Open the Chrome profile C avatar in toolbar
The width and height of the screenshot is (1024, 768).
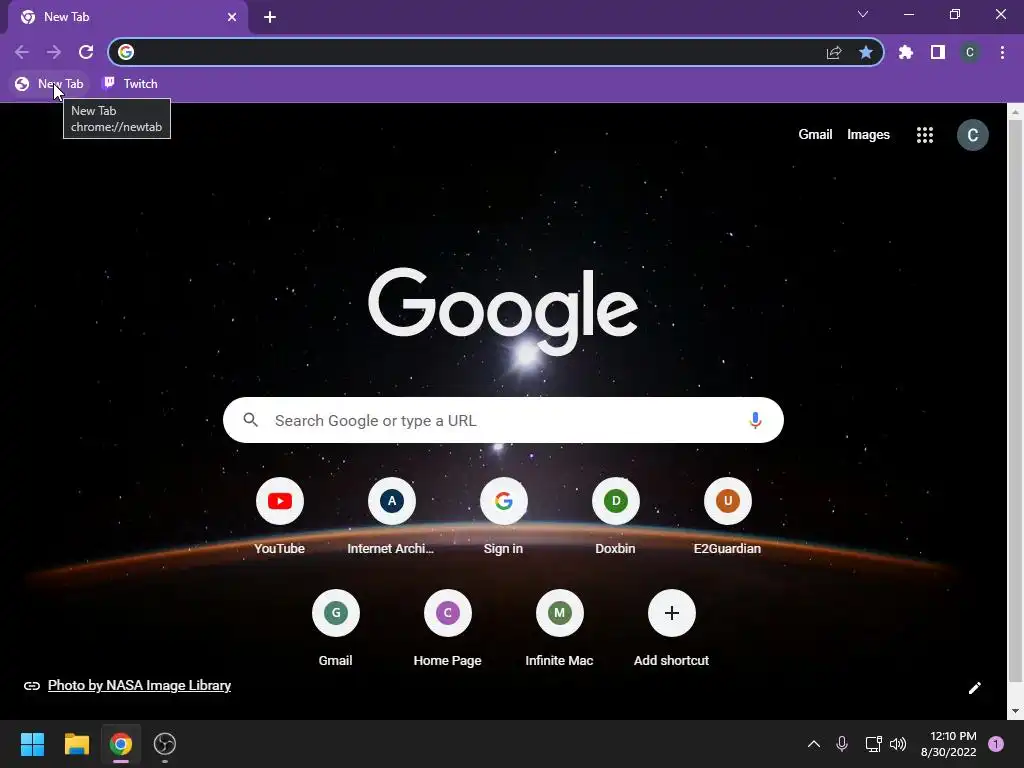(970, 52)
